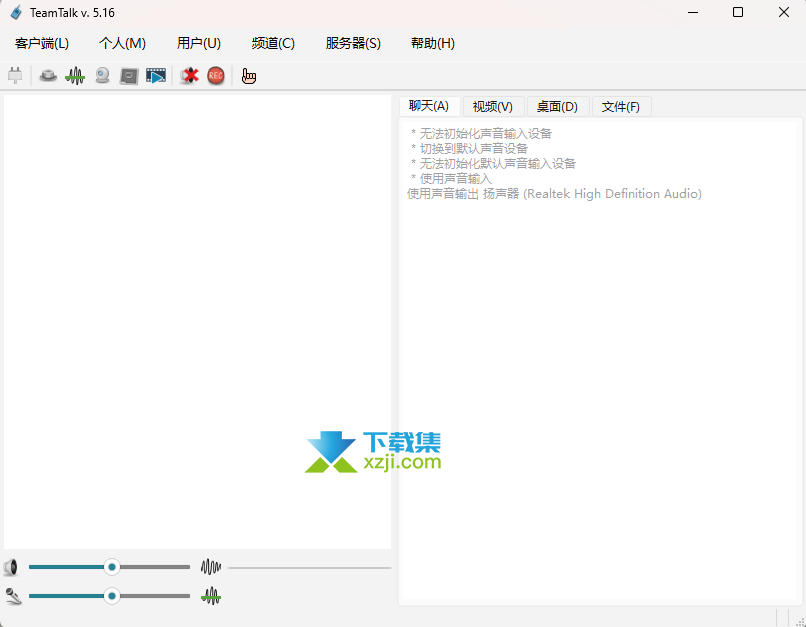Click the voice activation level bar
Screen dimensions: 806x627
(x=309, y=568)
